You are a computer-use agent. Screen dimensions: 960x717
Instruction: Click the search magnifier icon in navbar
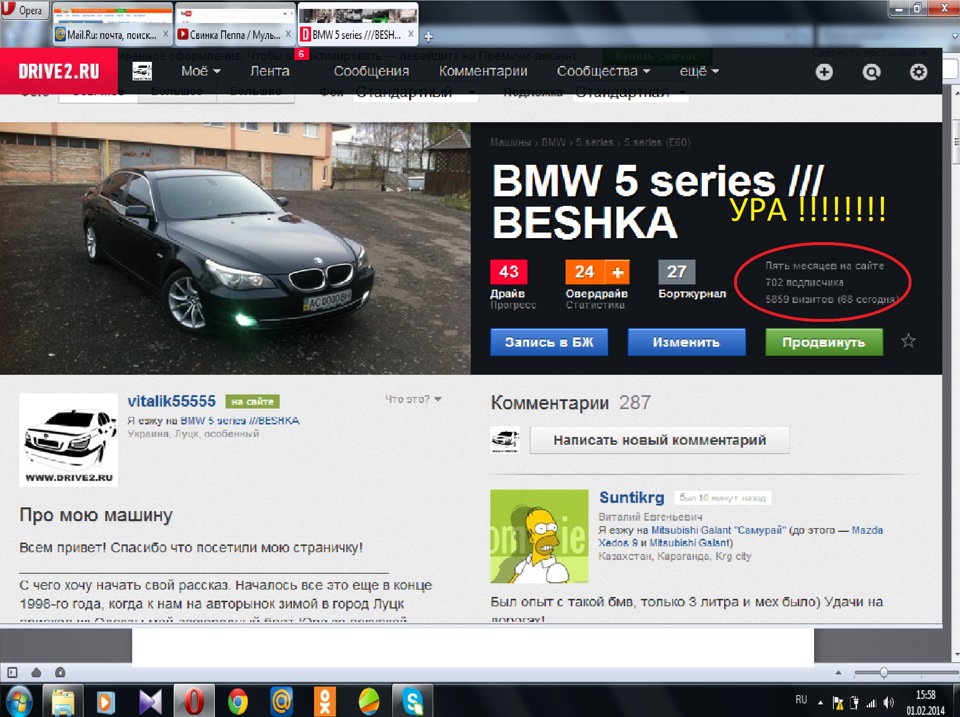[871, 72]
